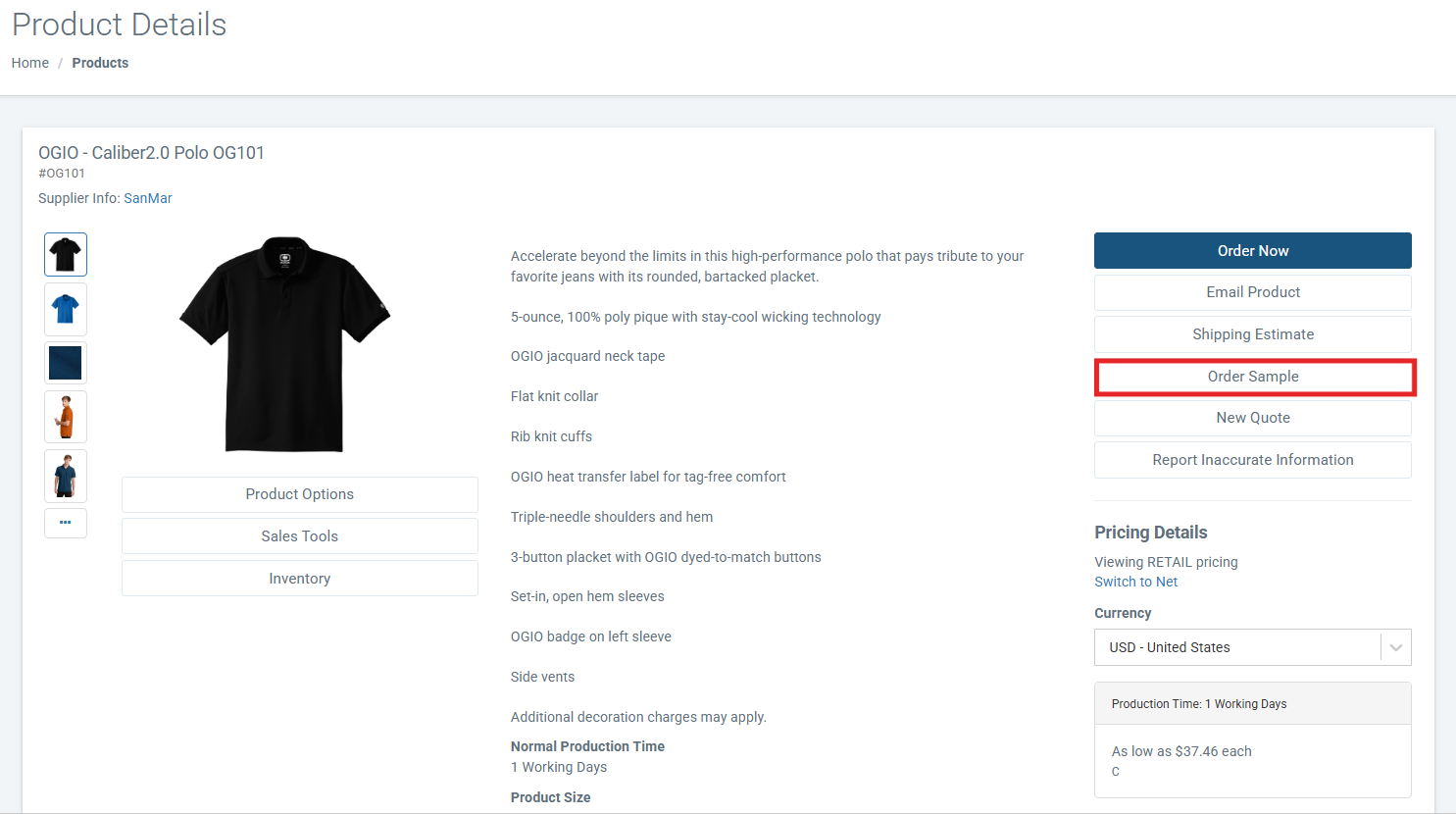Start a New Quote
This screenshot has width=1456, height=814.
1252,418
